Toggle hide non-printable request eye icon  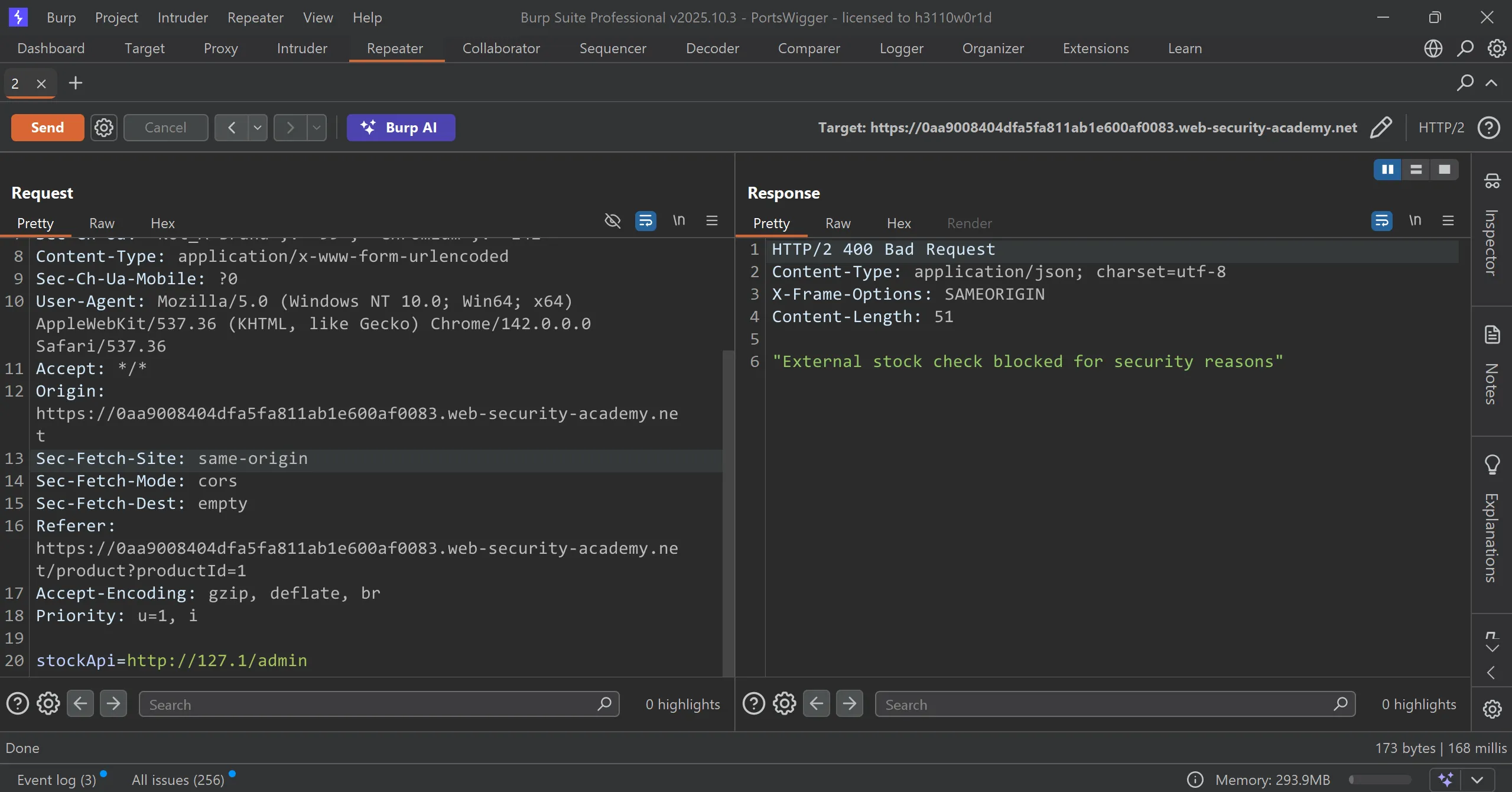[x=613, y=220]
